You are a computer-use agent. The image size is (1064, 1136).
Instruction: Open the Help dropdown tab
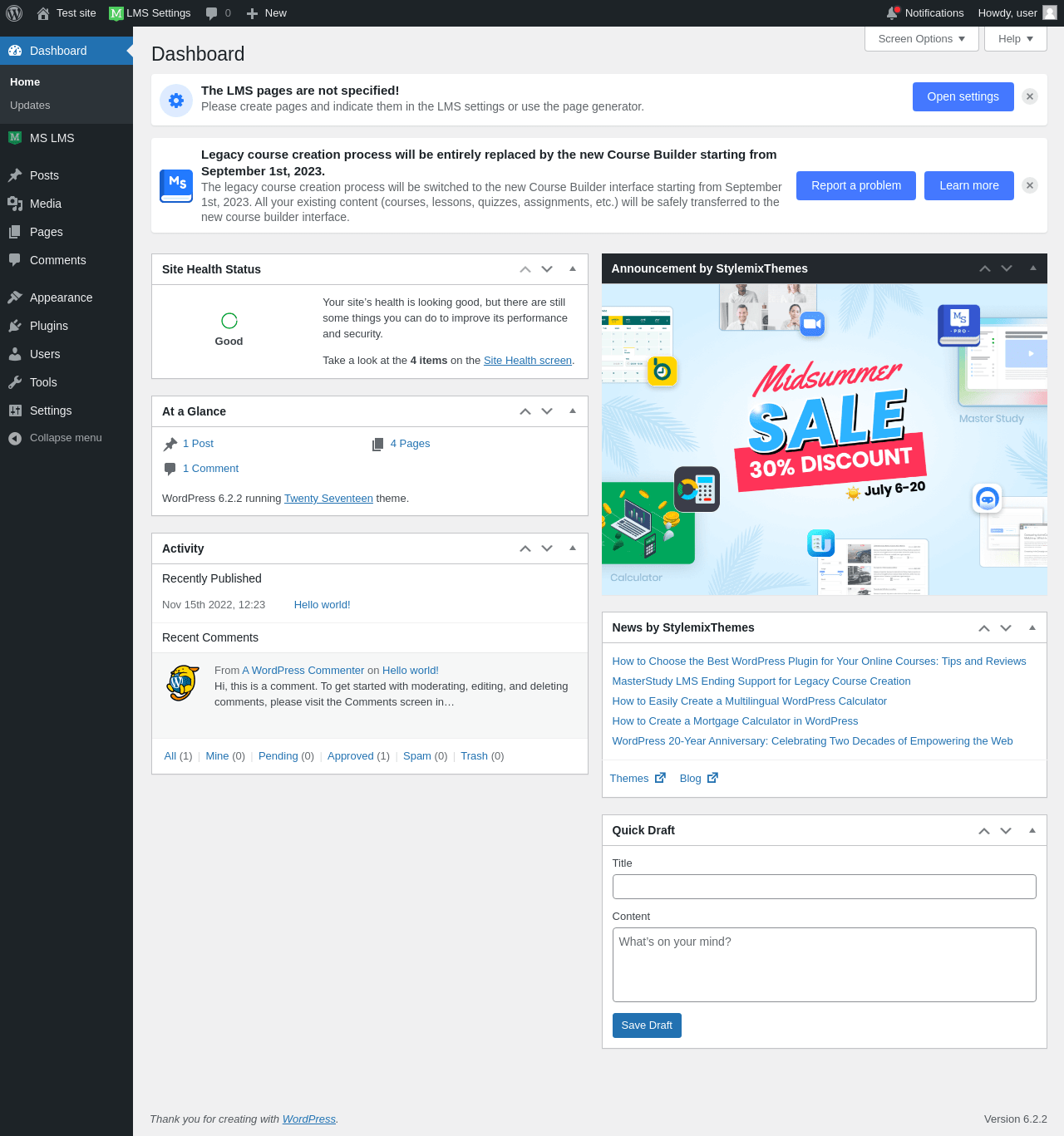point(1016,39)
